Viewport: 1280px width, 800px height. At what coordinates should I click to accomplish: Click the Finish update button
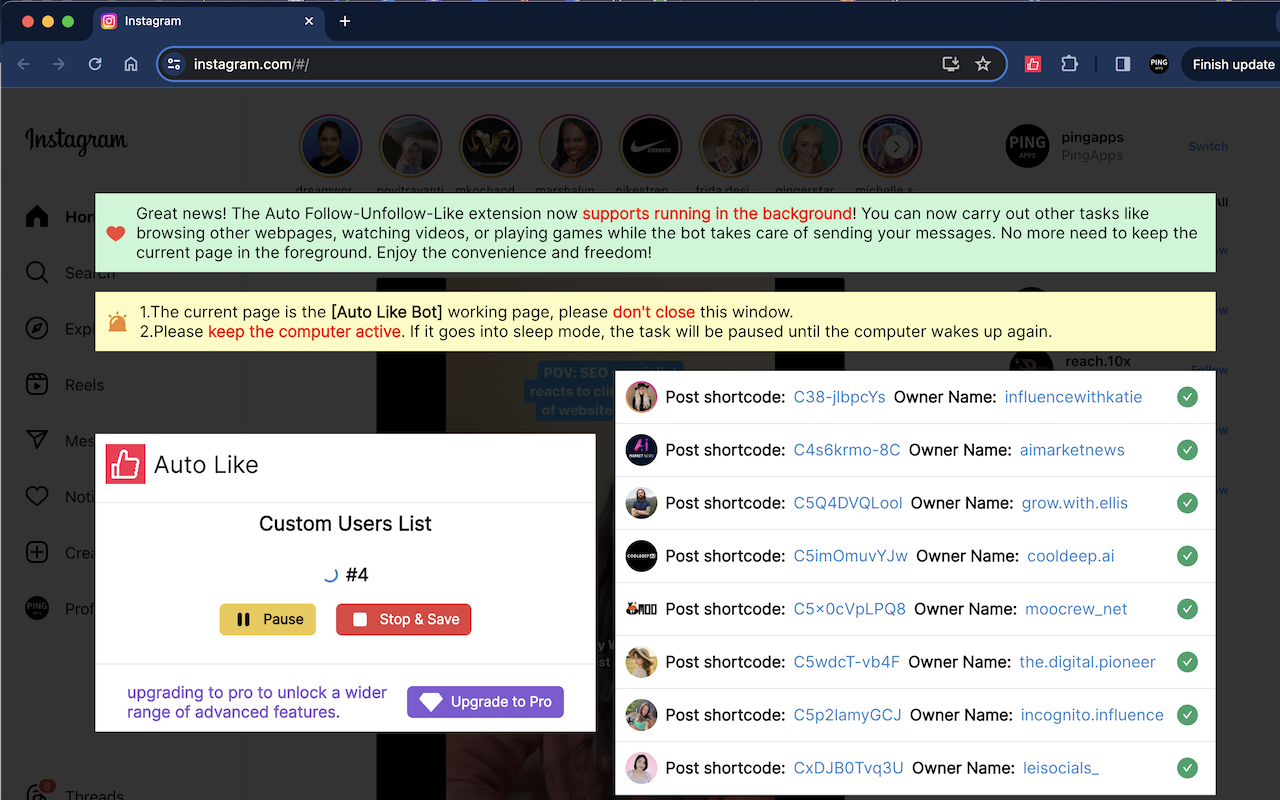[x=1232, y=64]
